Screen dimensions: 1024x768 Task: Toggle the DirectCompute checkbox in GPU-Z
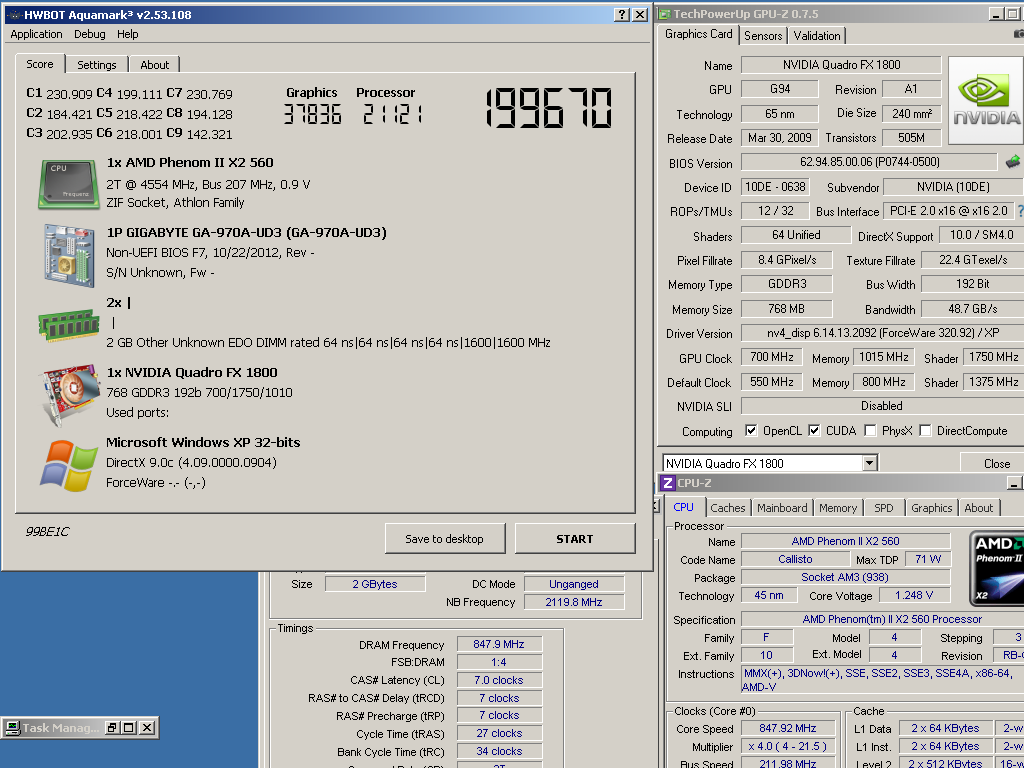click(x=925, y=430)
